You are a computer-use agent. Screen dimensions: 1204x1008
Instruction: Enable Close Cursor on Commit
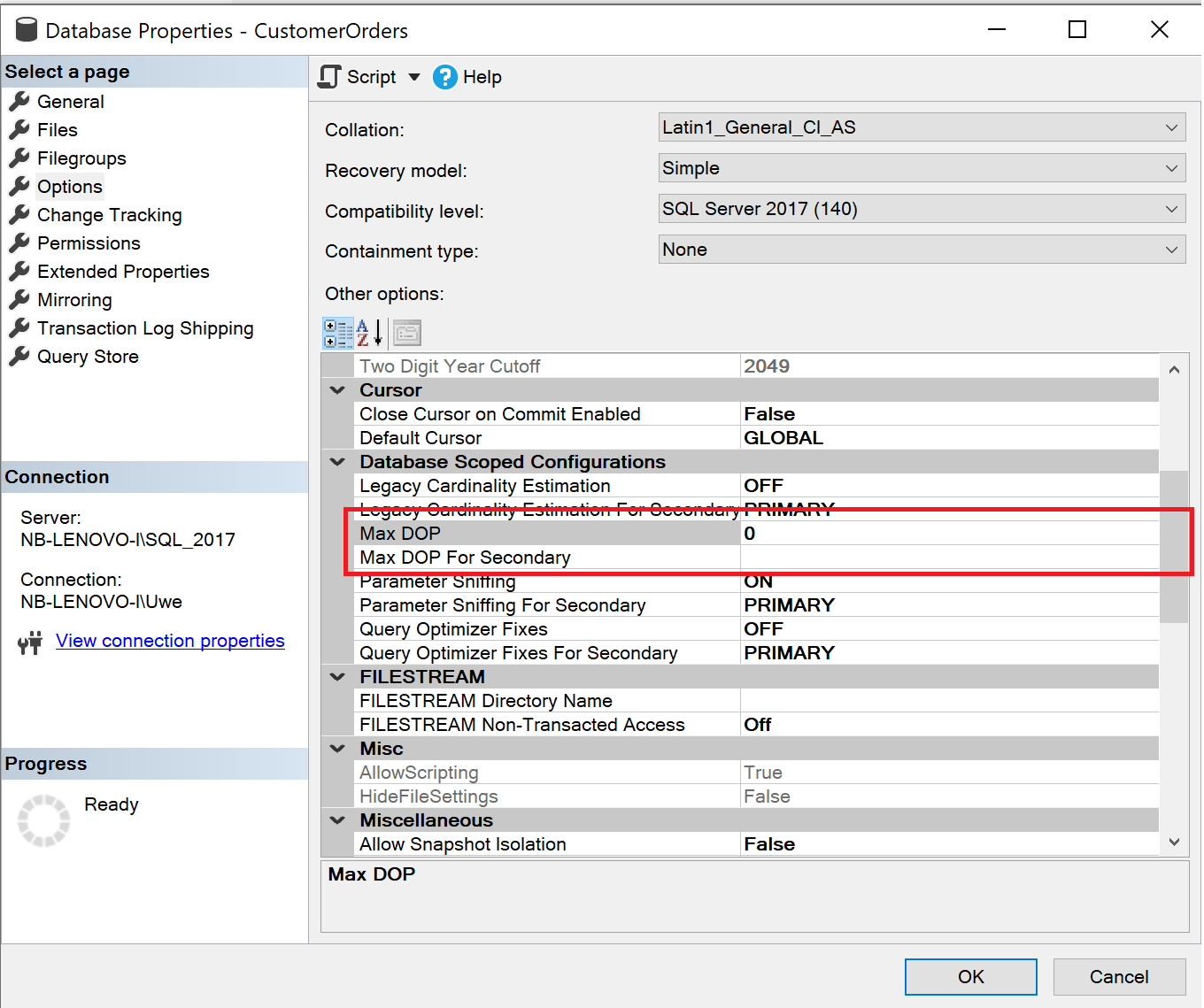point(885,413)
